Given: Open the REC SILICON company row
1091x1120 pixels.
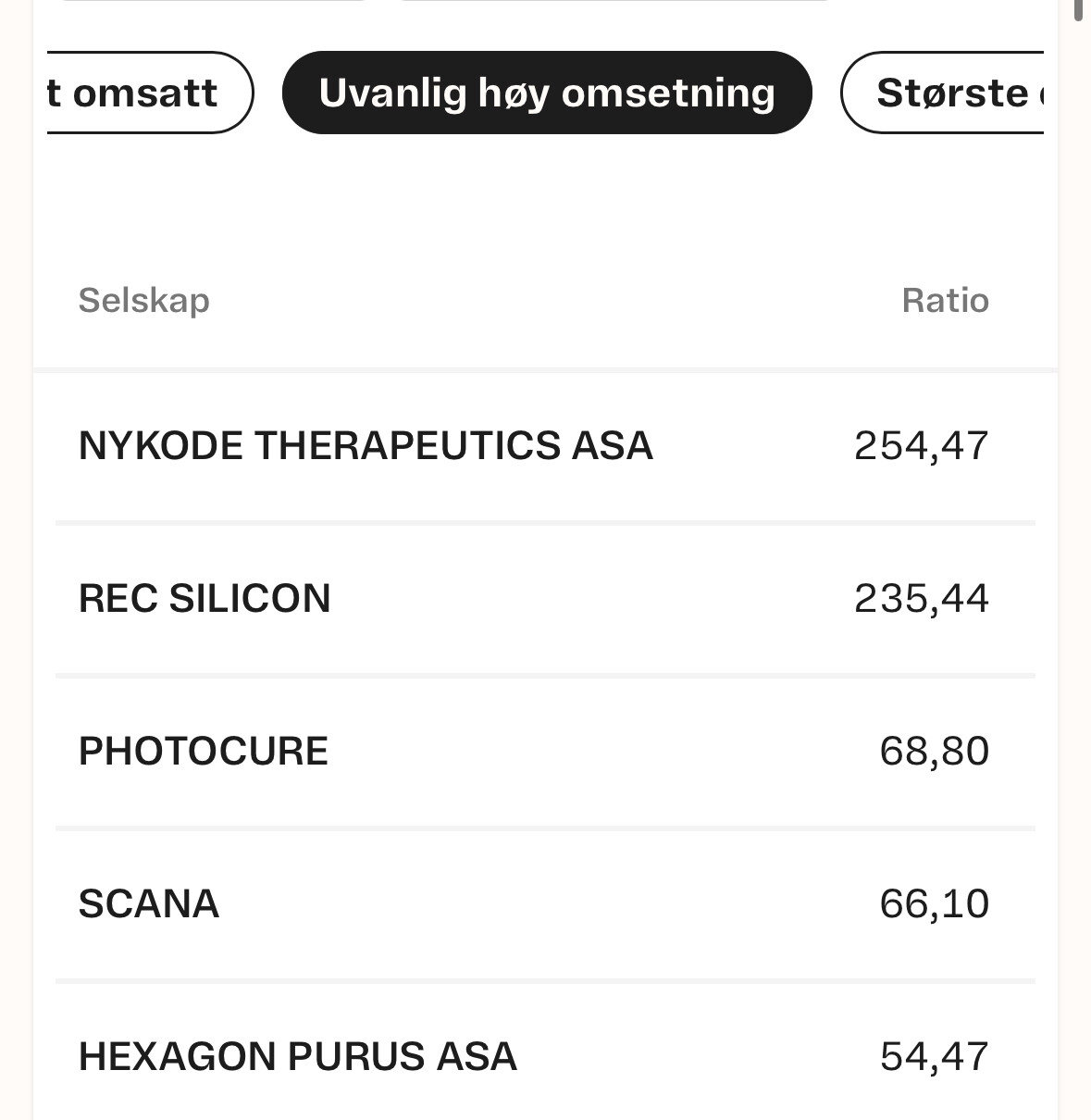Looking at the screenshot, I should (545, 599).
